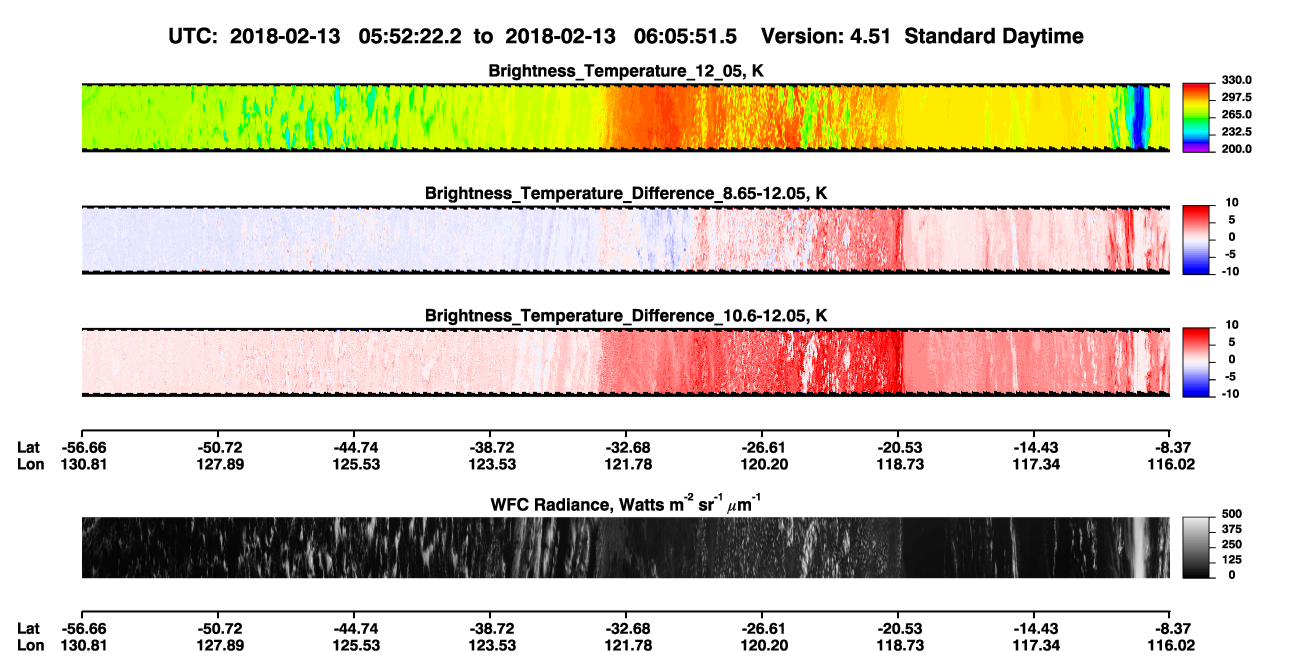Screen dimensions: 1300x667
Task: Click upper axis longitude 116.02 label
Action: point(1170,464)
